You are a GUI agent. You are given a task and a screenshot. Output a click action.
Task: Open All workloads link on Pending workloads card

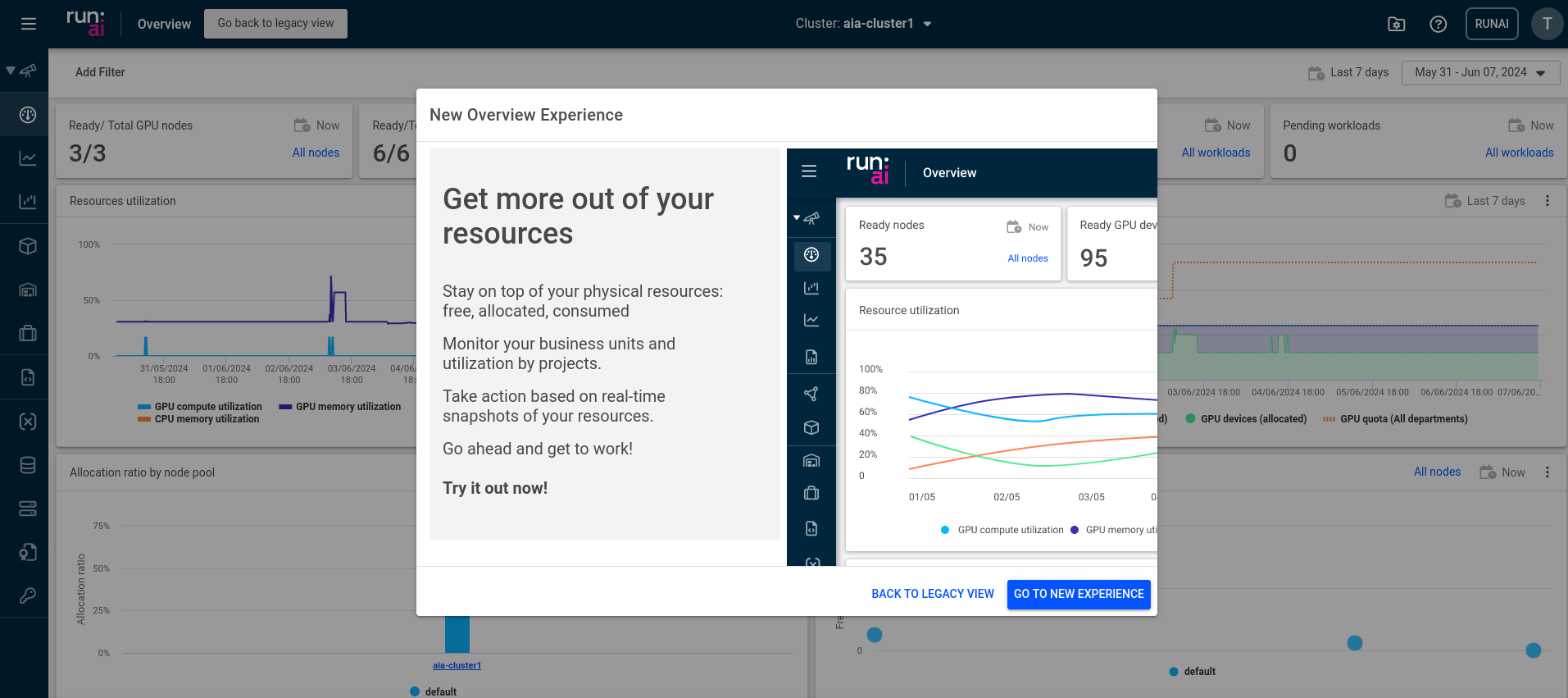click(x=1519, y=153)
